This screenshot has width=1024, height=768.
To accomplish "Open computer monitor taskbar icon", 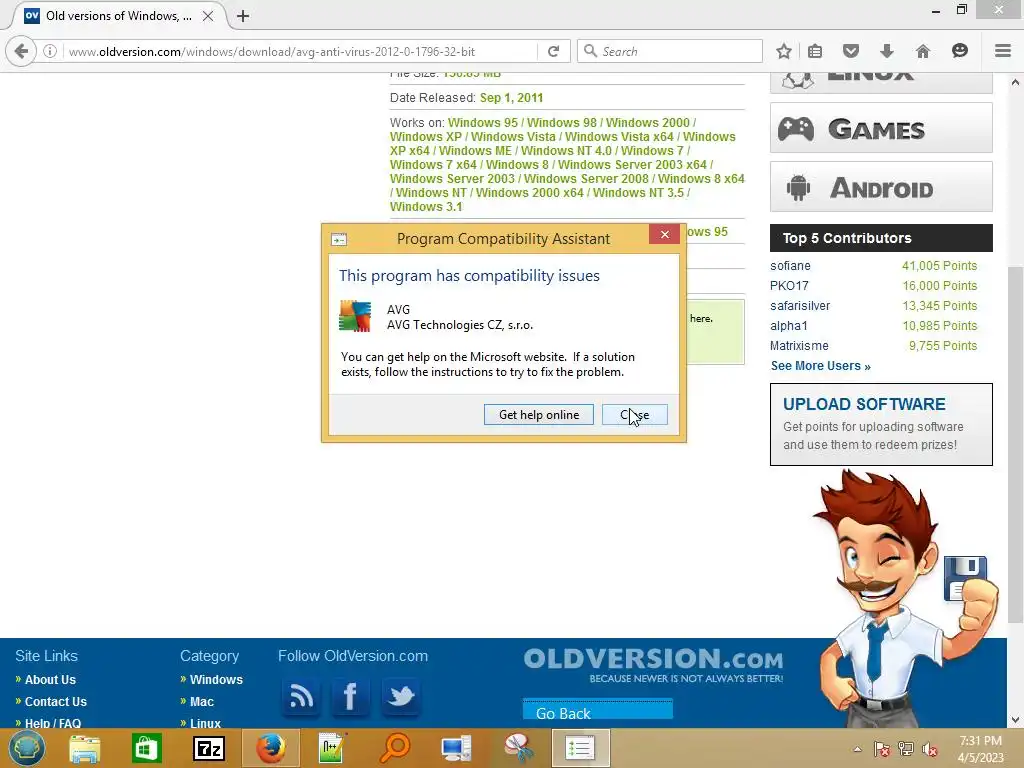I will (456, 748).
